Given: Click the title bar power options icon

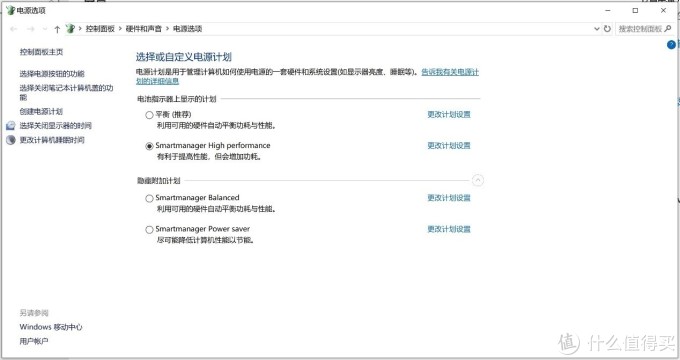Looking at the screenshot, I should pyautogui.click(x=10, y=10).
